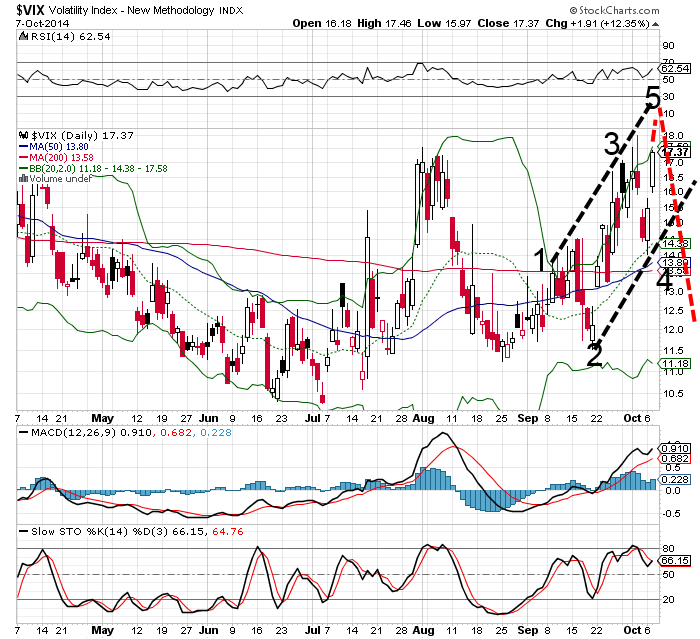
Task: Click the boxed 0.910 MACD axis tag
Action: (675, 448)
